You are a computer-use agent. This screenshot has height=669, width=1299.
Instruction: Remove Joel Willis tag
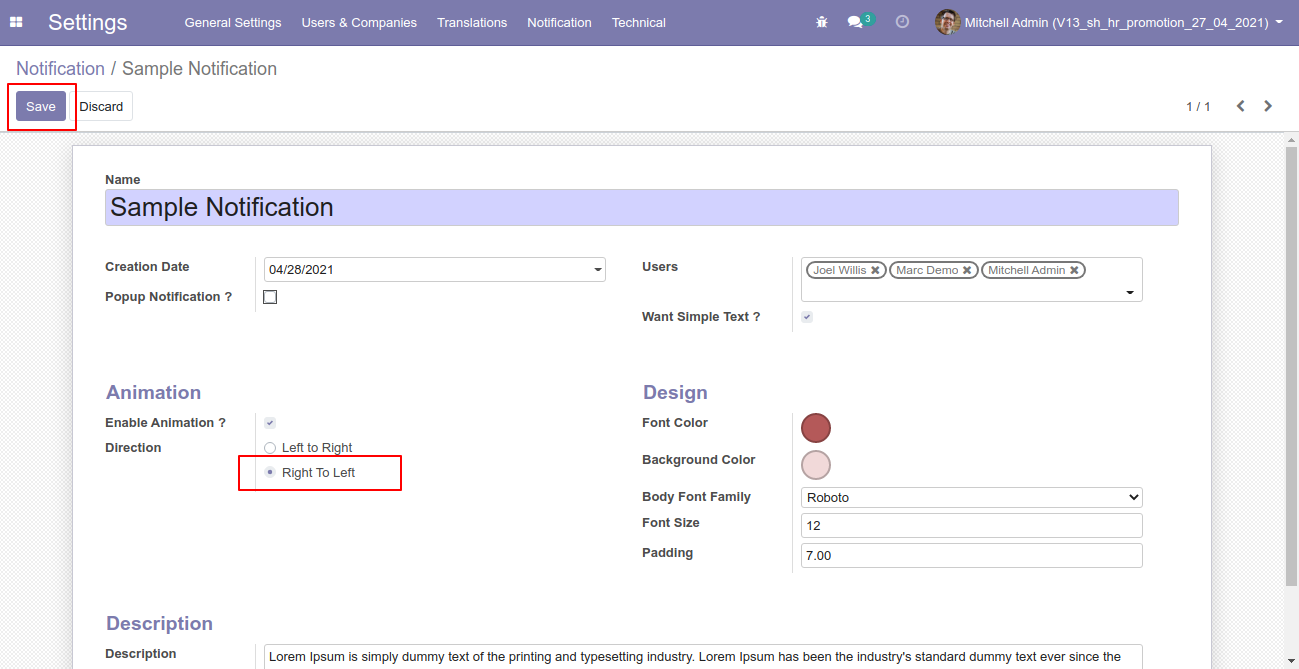click(875, 270)
